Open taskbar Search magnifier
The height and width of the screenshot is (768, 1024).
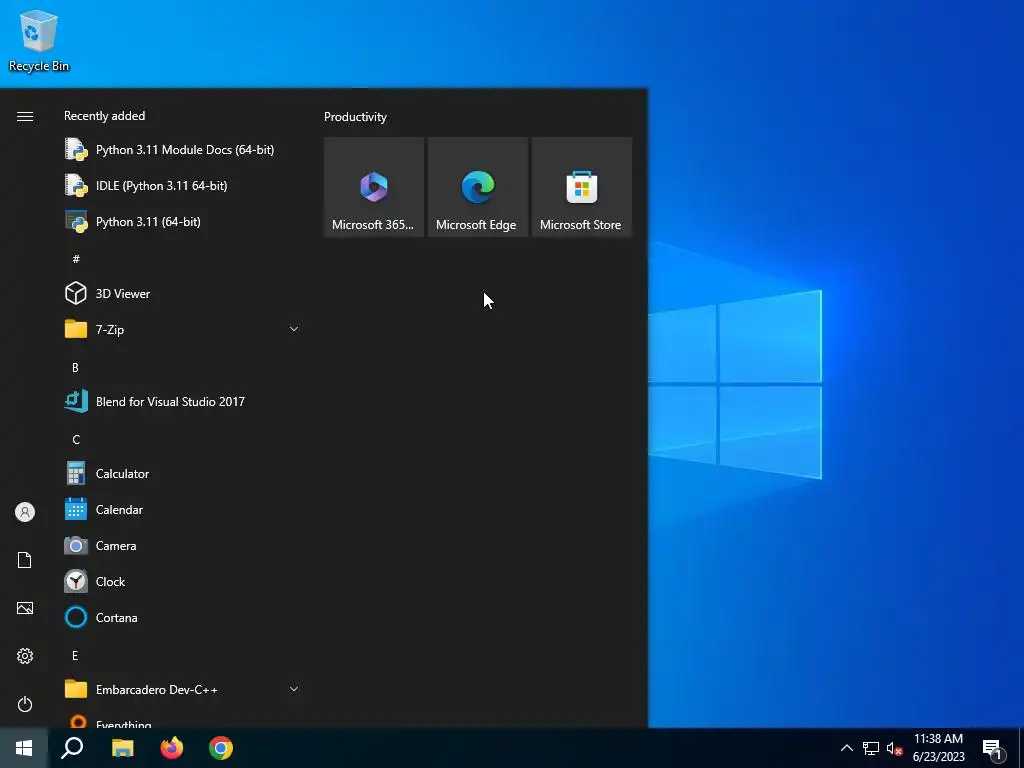(72, 748)
